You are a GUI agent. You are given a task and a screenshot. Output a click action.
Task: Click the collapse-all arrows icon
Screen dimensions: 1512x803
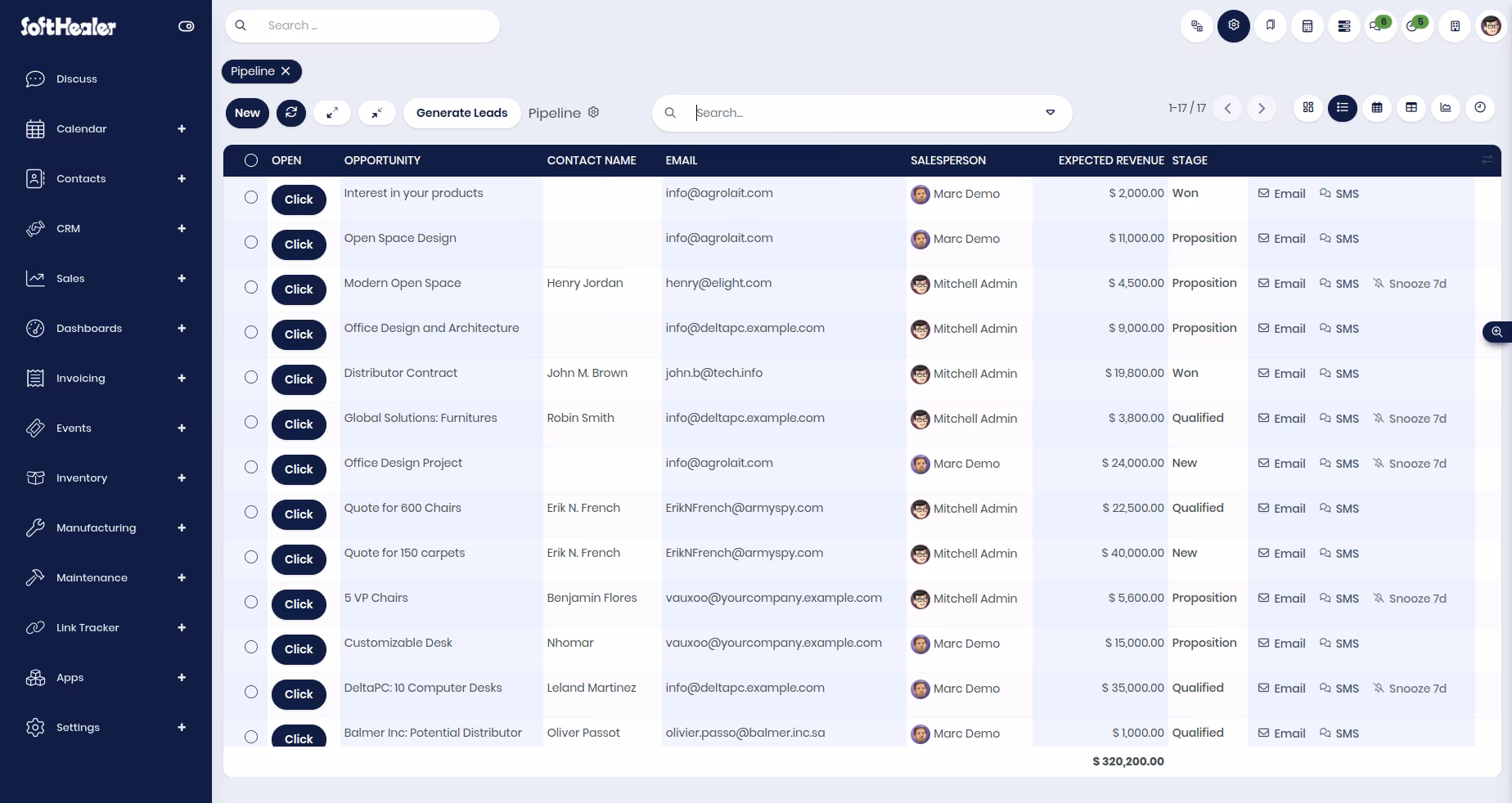[x=377, y=113]
